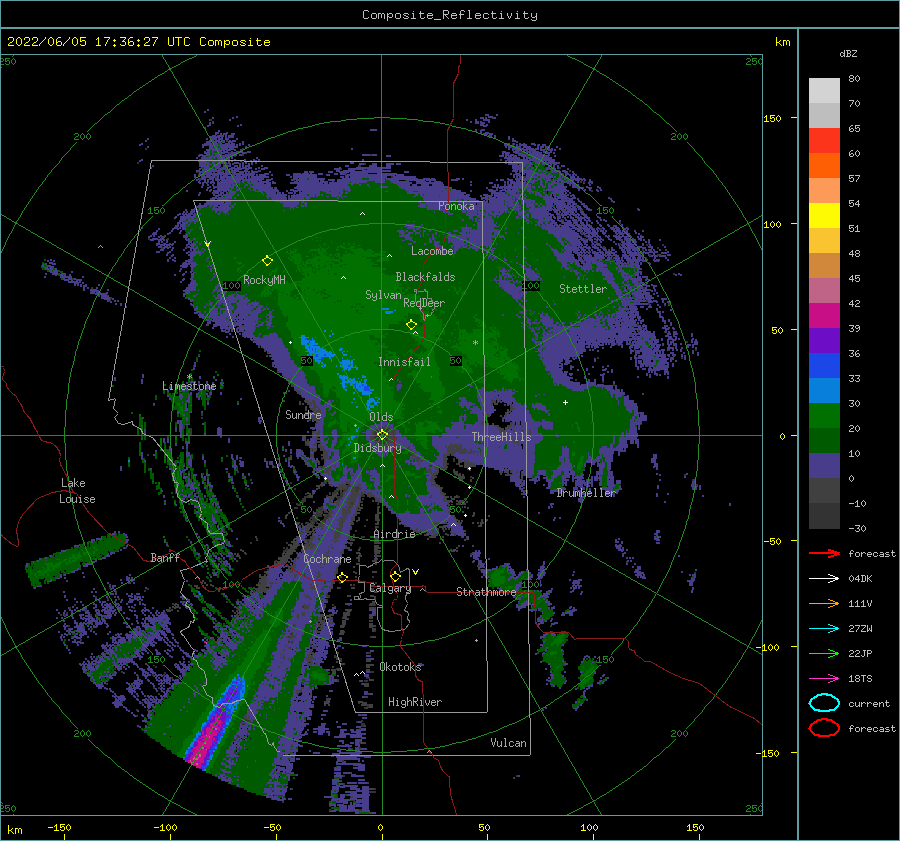
Task: Click the yellow diamond marker above RockyMH
Action: click(x=267, y=261)
